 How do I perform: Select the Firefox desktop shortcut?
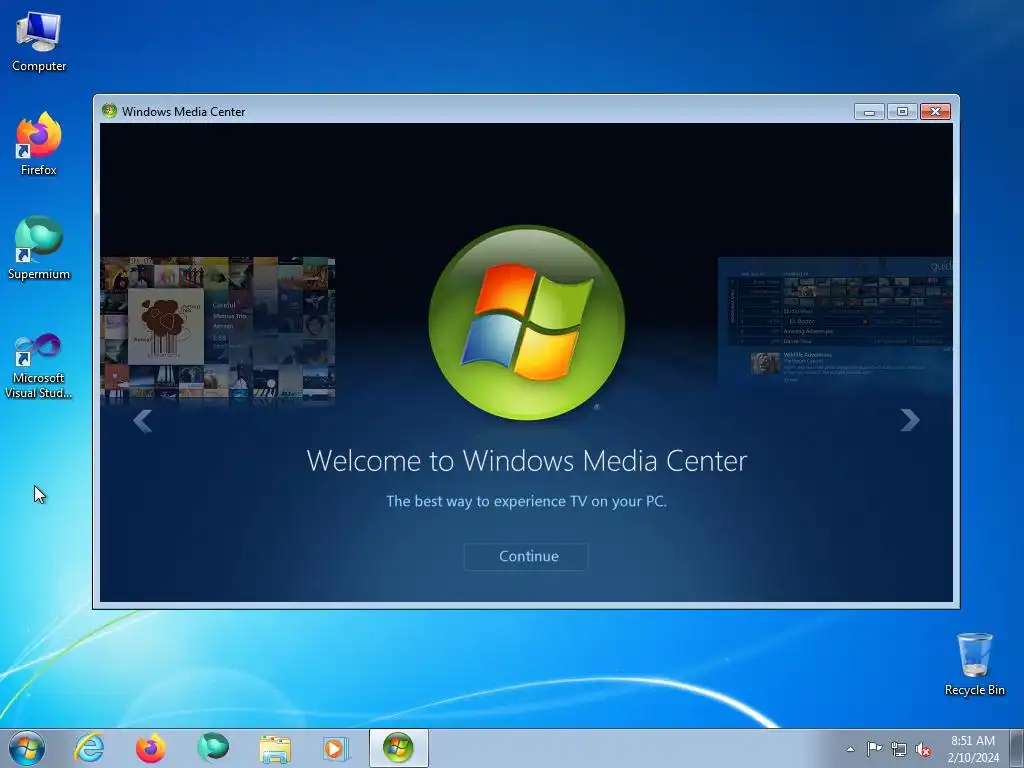39,144
